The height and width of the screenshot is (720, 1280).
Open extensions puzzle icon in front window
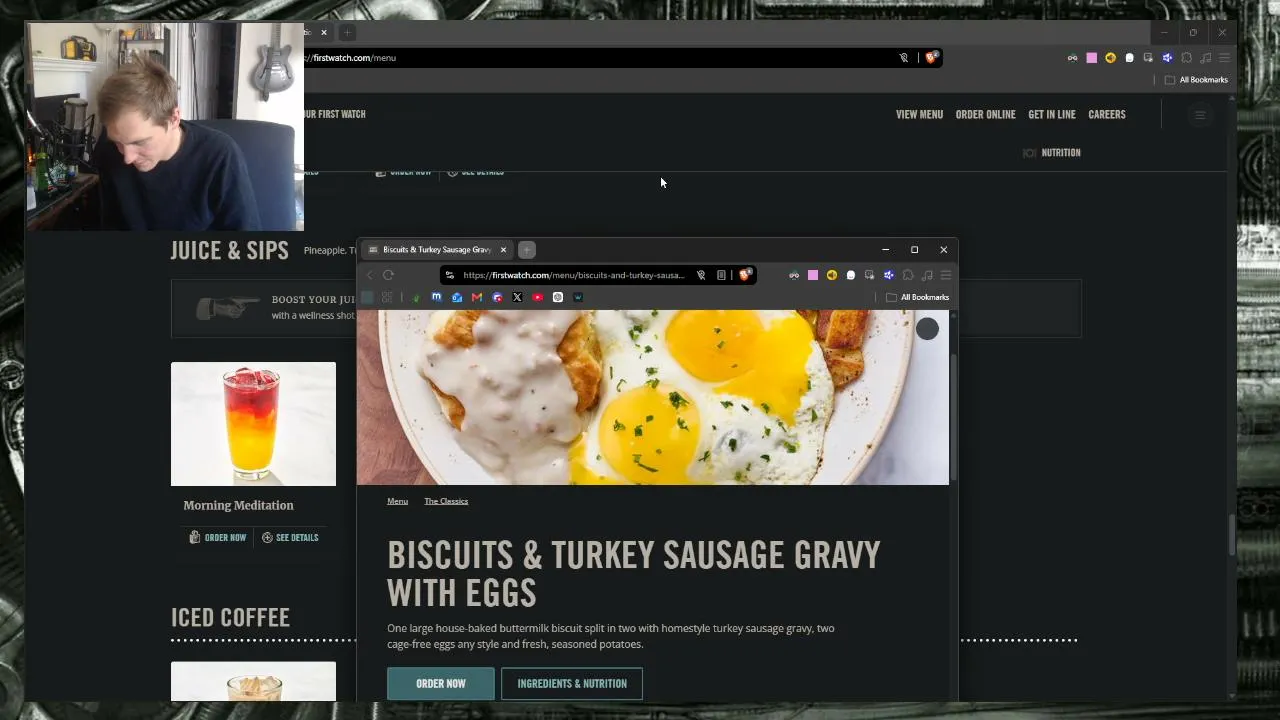click(908, 275)
